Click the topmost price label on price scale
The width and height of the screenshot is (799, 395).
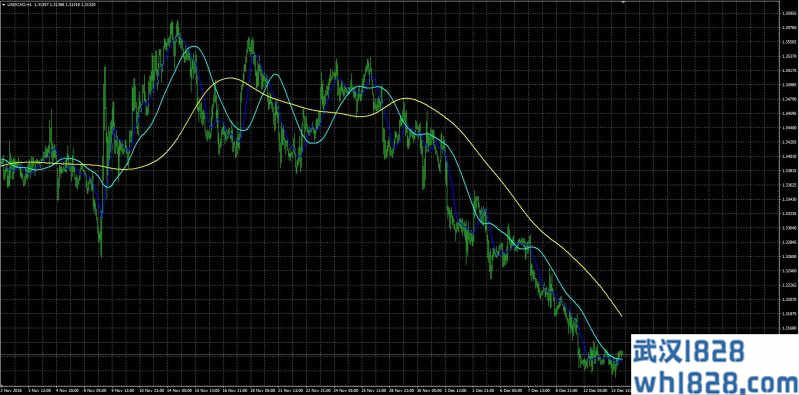[x=786, y=13]
